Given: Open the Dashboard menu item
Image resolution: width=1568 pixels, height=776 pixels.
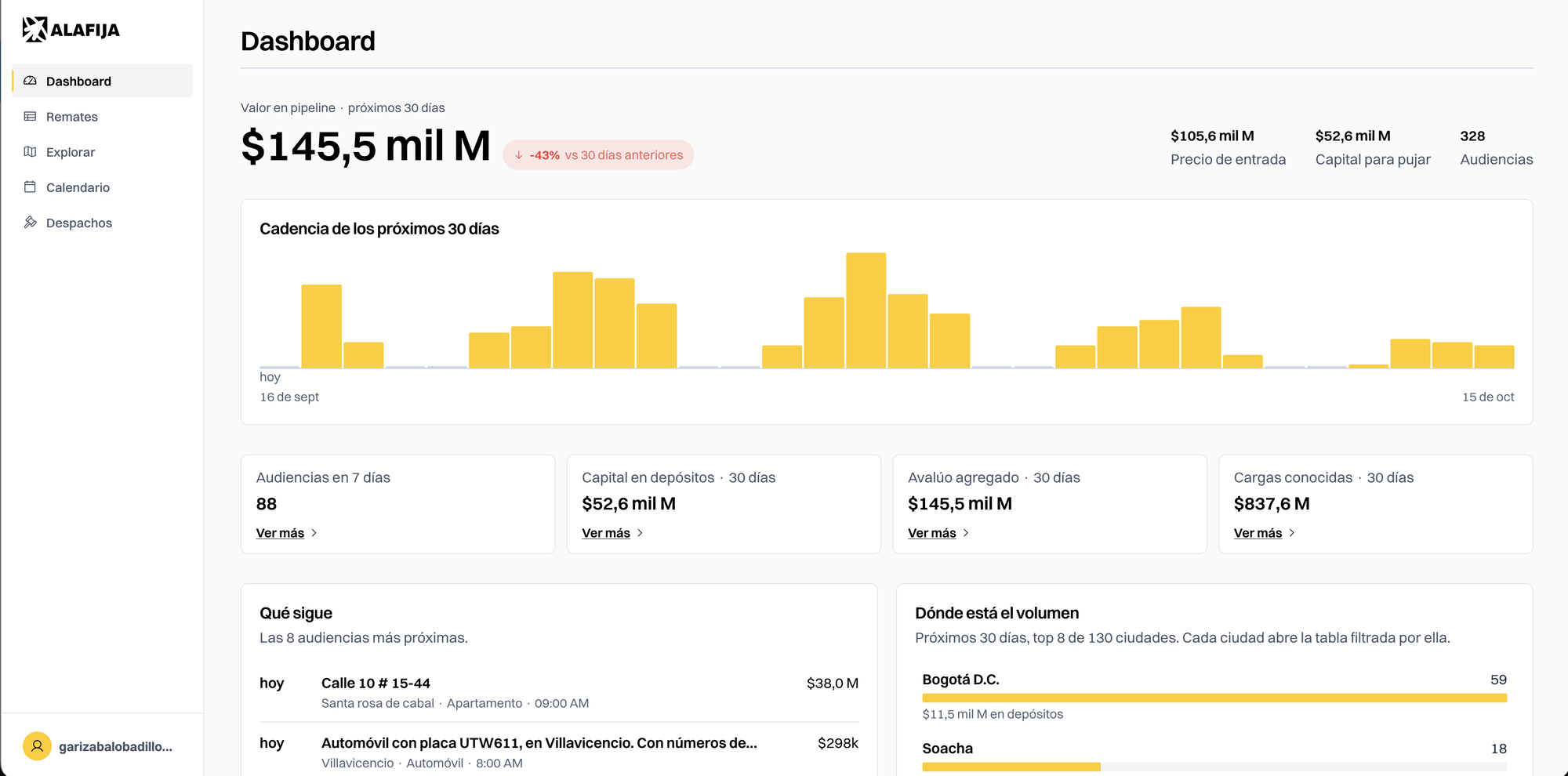Looking at the screenshot, I should pos(102,81).
